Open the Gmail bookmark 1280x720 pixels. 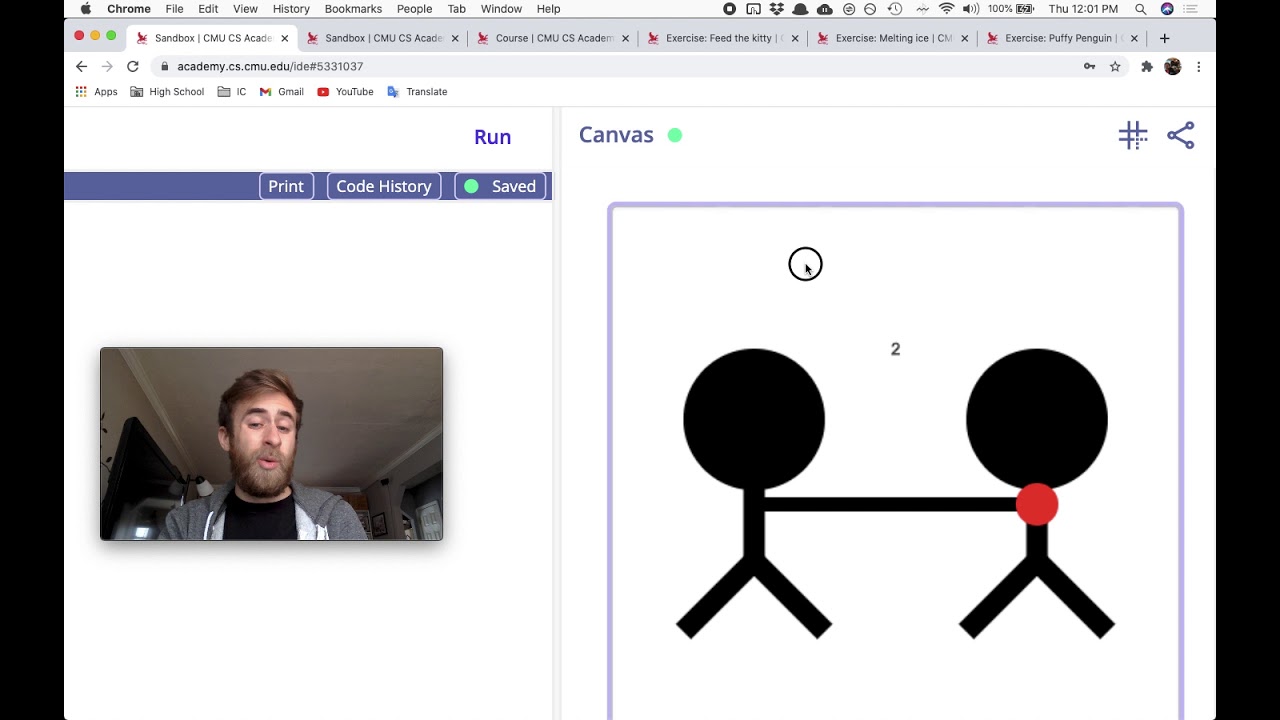(281, 92)
